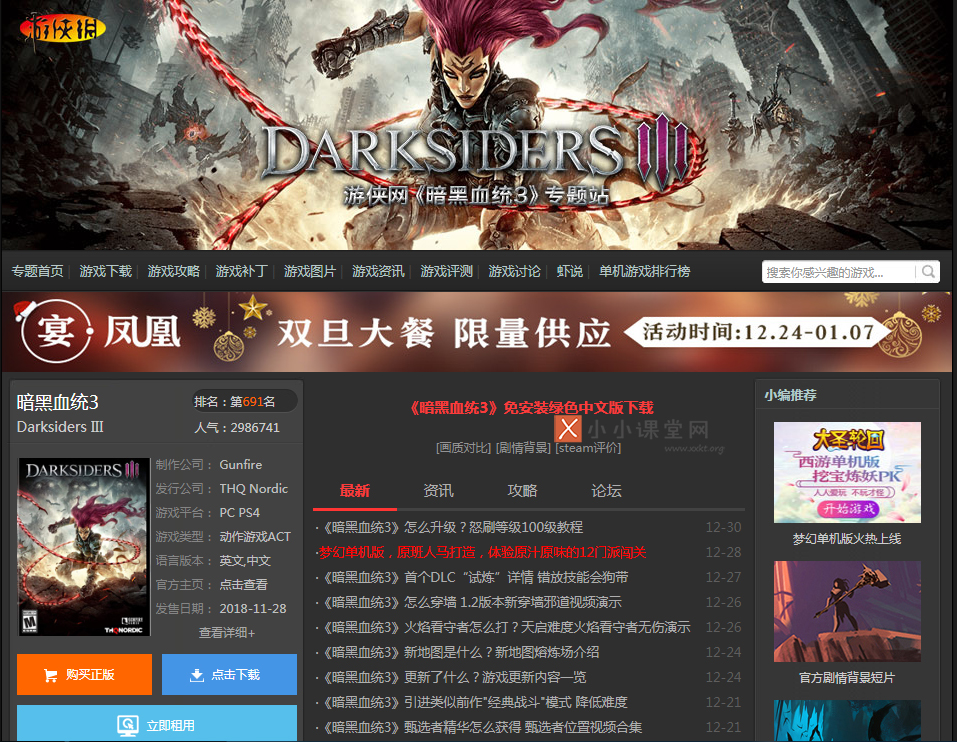Go to 游戏讨论 in navigation
The image size is (957, 742).
(x=515, y=272)
